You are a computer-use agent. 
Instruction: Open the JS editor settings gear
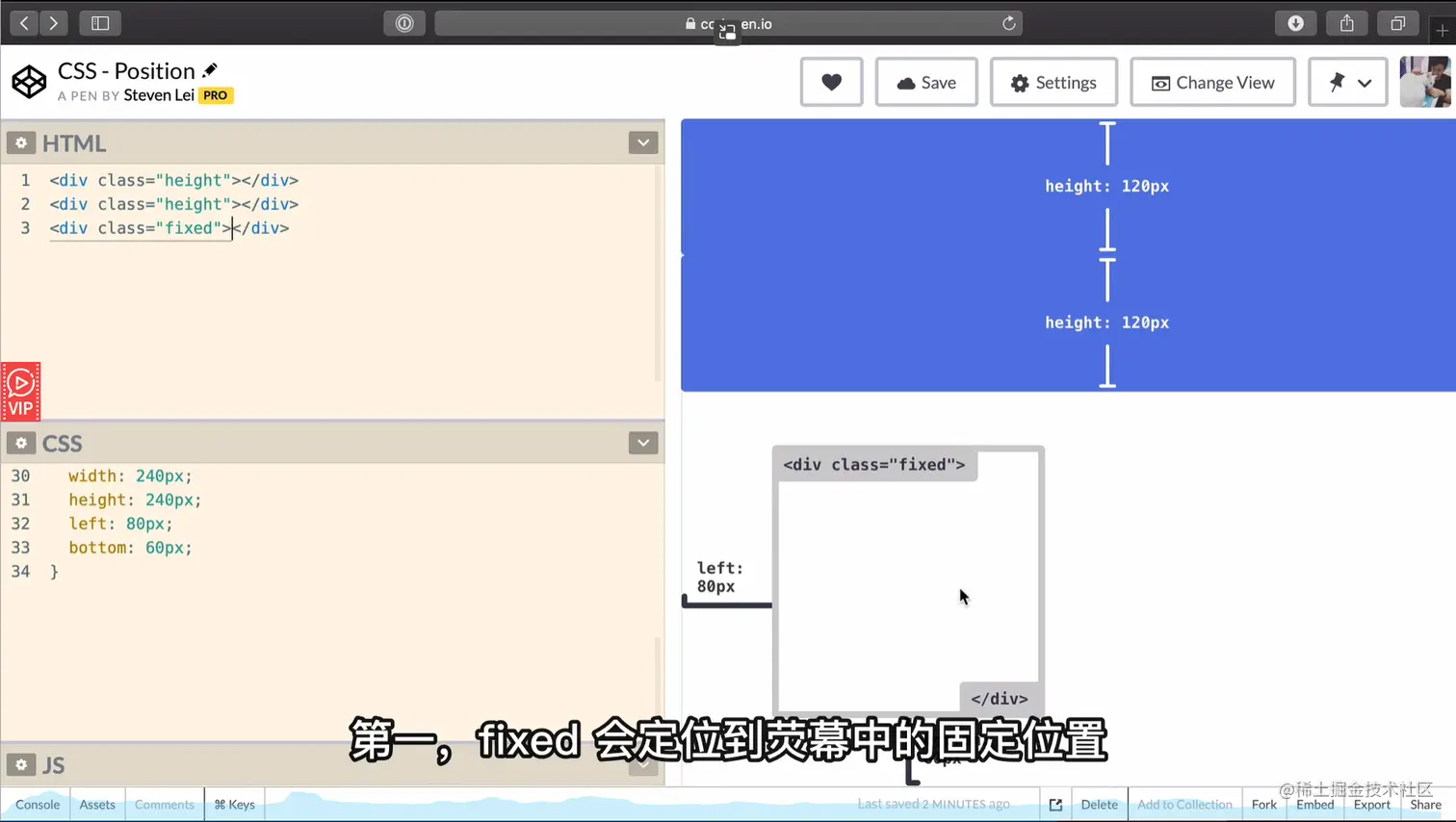tap(20, 764)
